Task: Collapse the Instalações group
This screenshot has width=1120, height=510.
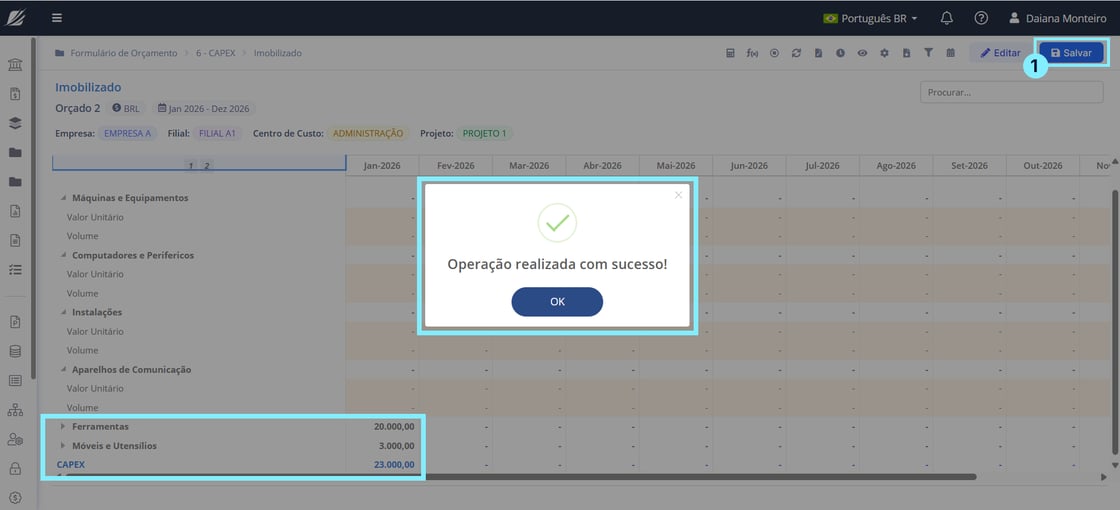Action: pyautogui.click(x=63, y=312)
